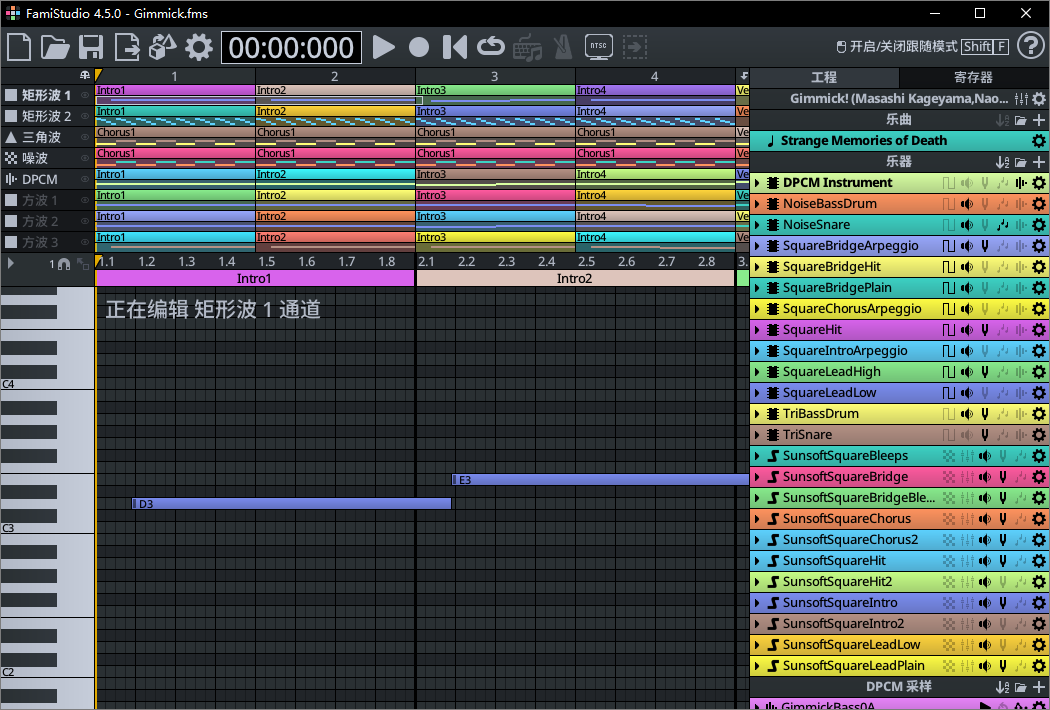Screen dimensions: 1050x710
Task: Toggle the metronome icon in the toolbar
Action: click(x=561, y=47)
